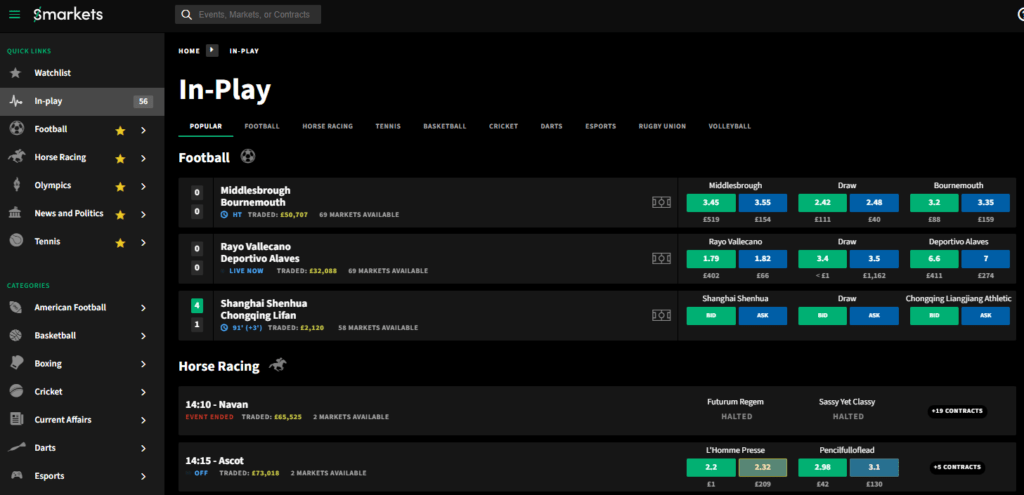Click the Current Affairs newspaper icon
Screen dimensions: 1024x495
pos(16,420)
